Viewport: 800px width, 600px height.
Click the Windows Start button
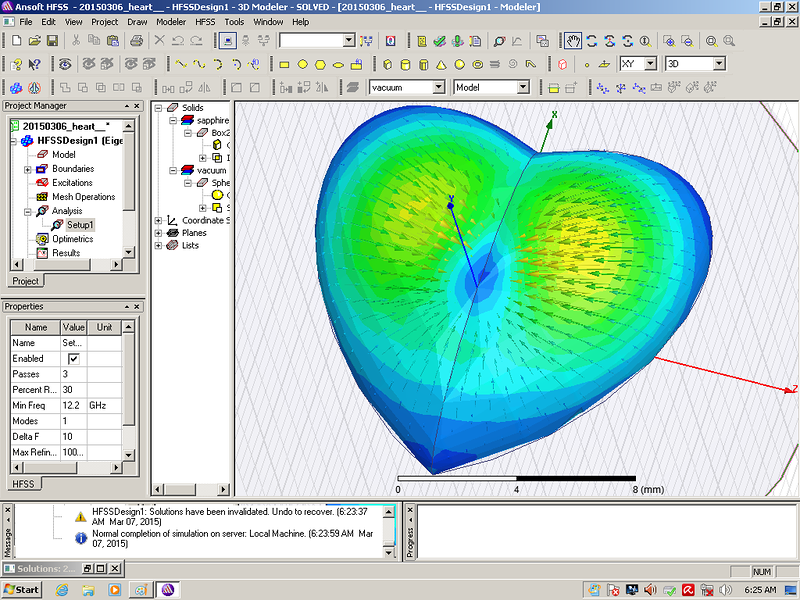(21, 589)
